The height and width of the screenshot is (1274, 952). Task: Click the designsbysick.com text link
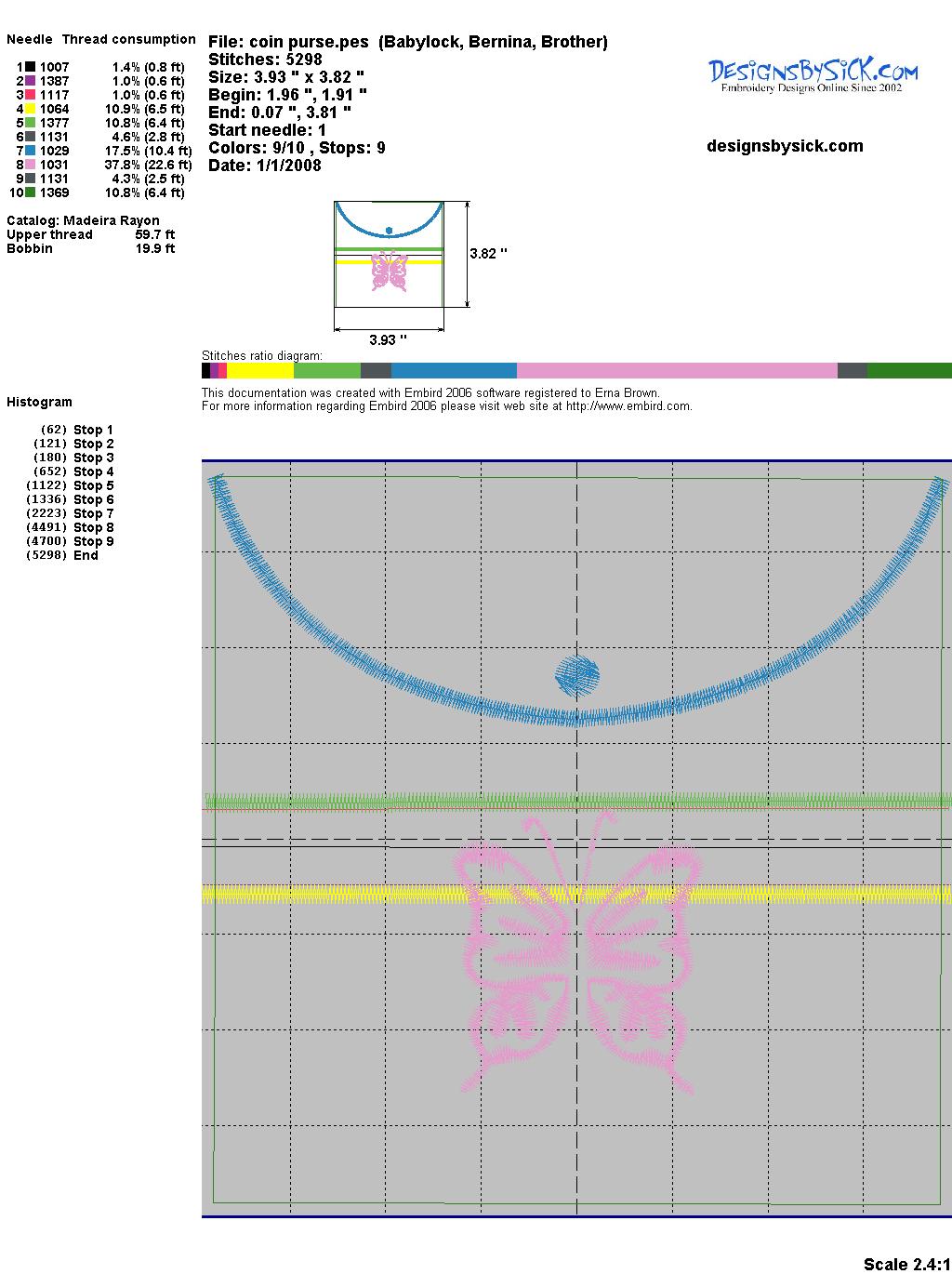click(785, 146)
